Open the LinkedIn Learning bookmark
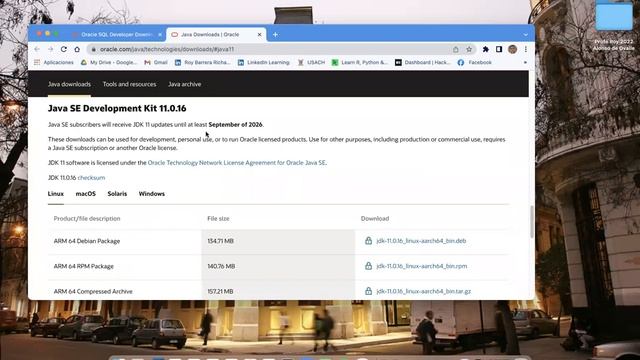 [264, 62]
